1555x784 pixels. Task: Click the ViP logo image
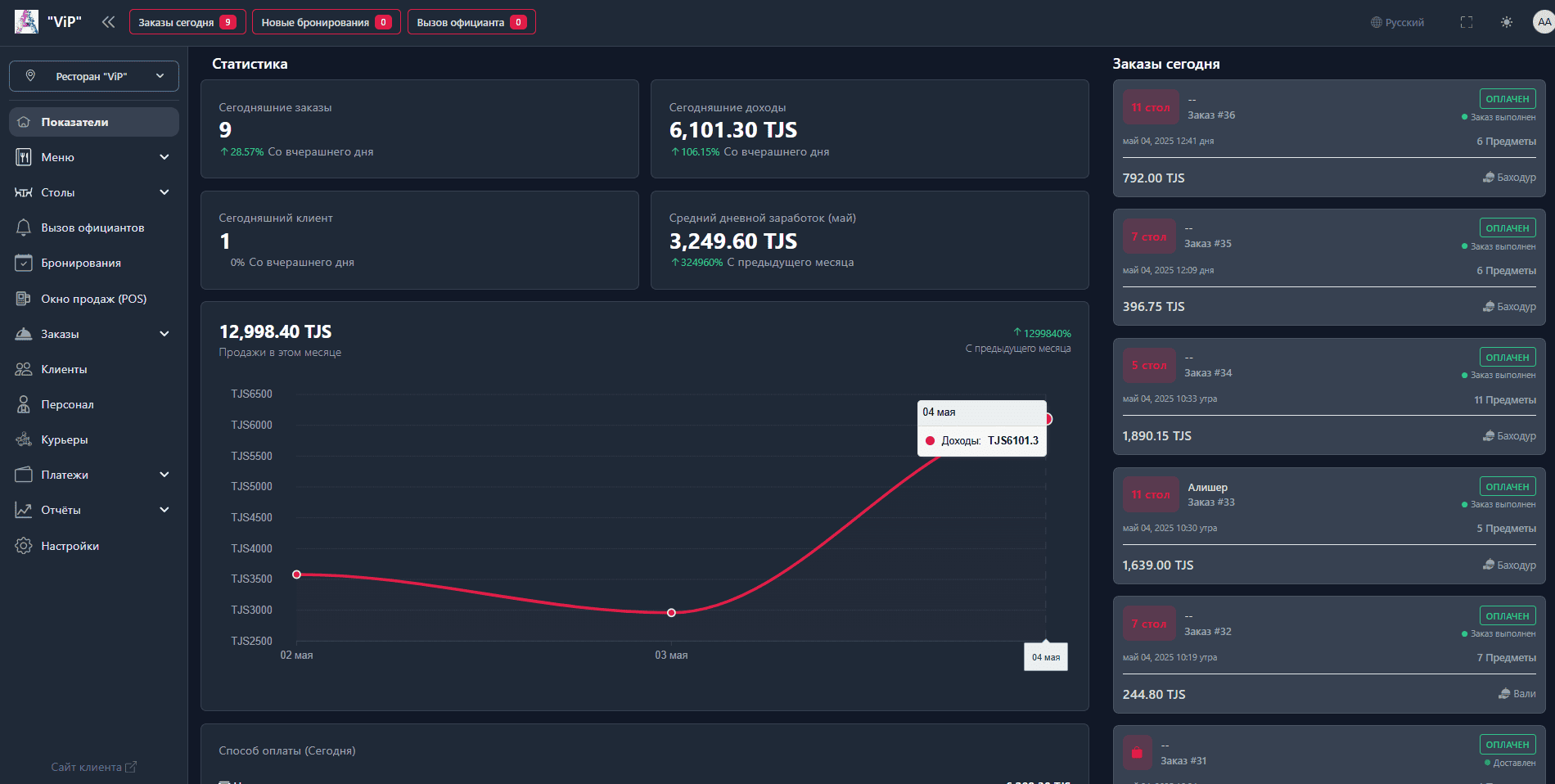(x=26, y=22)
